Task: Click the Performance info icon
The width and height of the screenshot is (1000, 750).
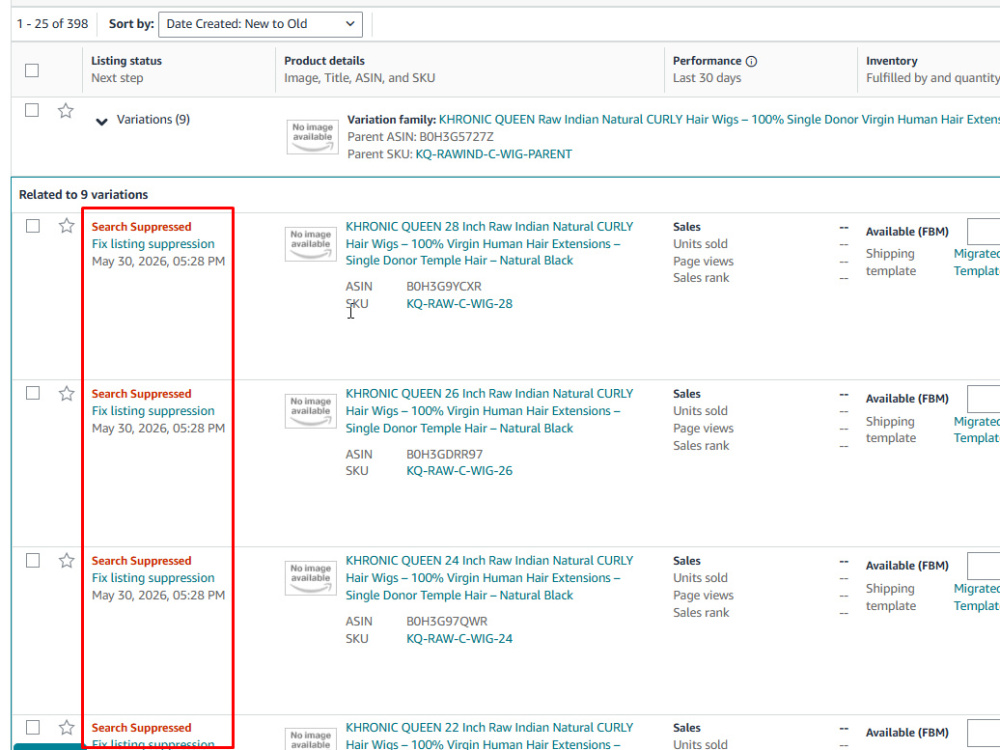Action: click(751, 61)
